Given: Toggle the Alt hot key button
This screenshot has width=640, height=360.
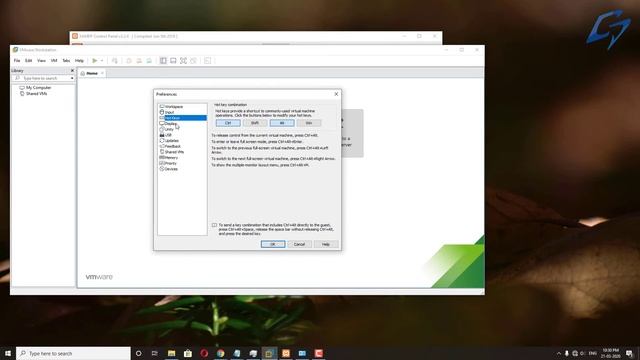Looking at the screenshot, I should 282,123.
